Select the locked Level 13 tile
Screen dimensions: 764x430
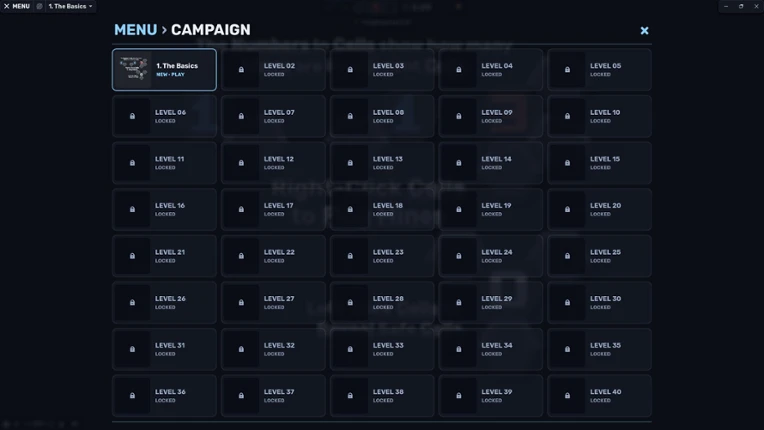(x=382, y=163)
